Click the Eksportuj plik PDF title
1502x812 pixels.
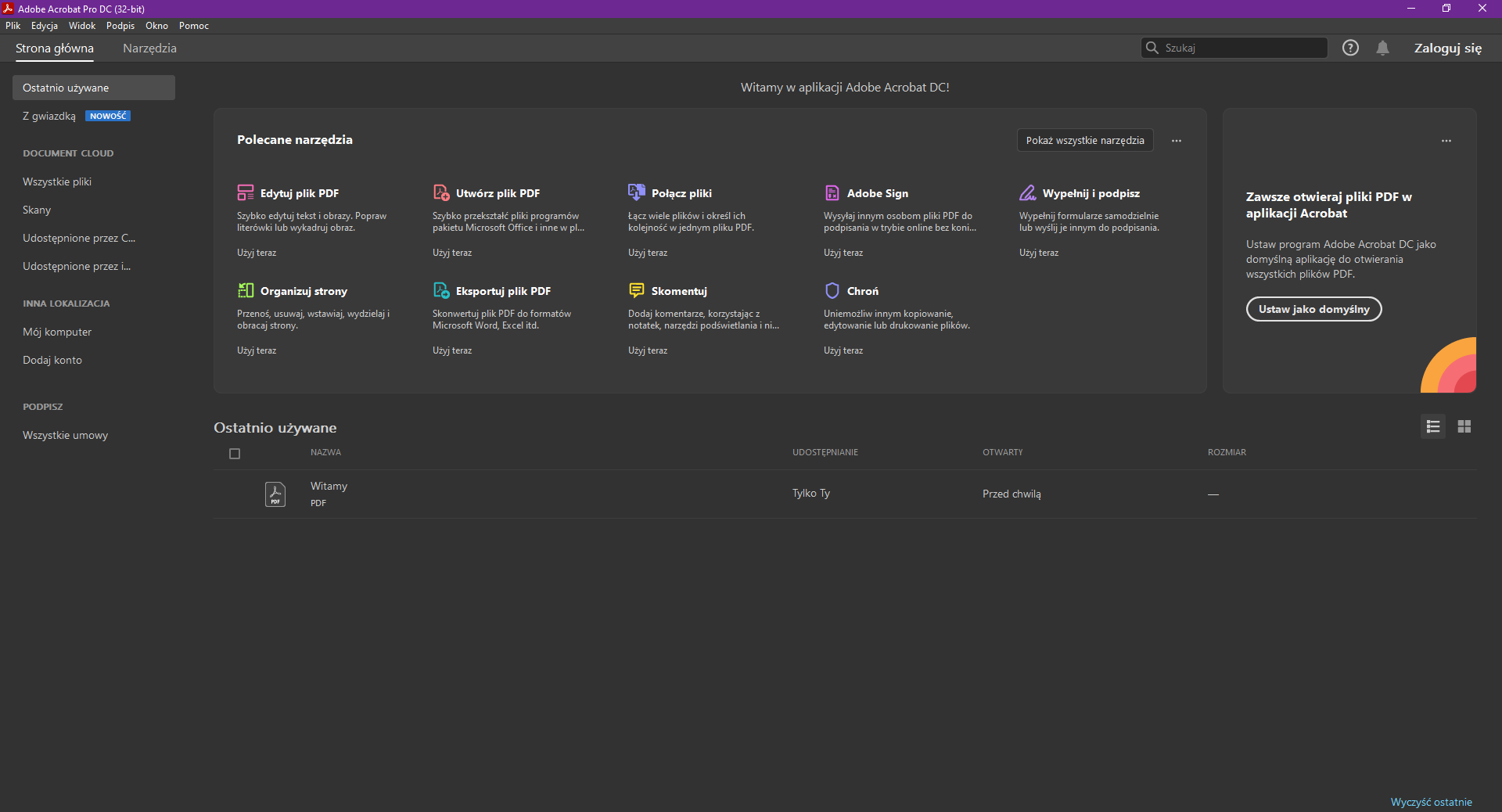[503, 291]
